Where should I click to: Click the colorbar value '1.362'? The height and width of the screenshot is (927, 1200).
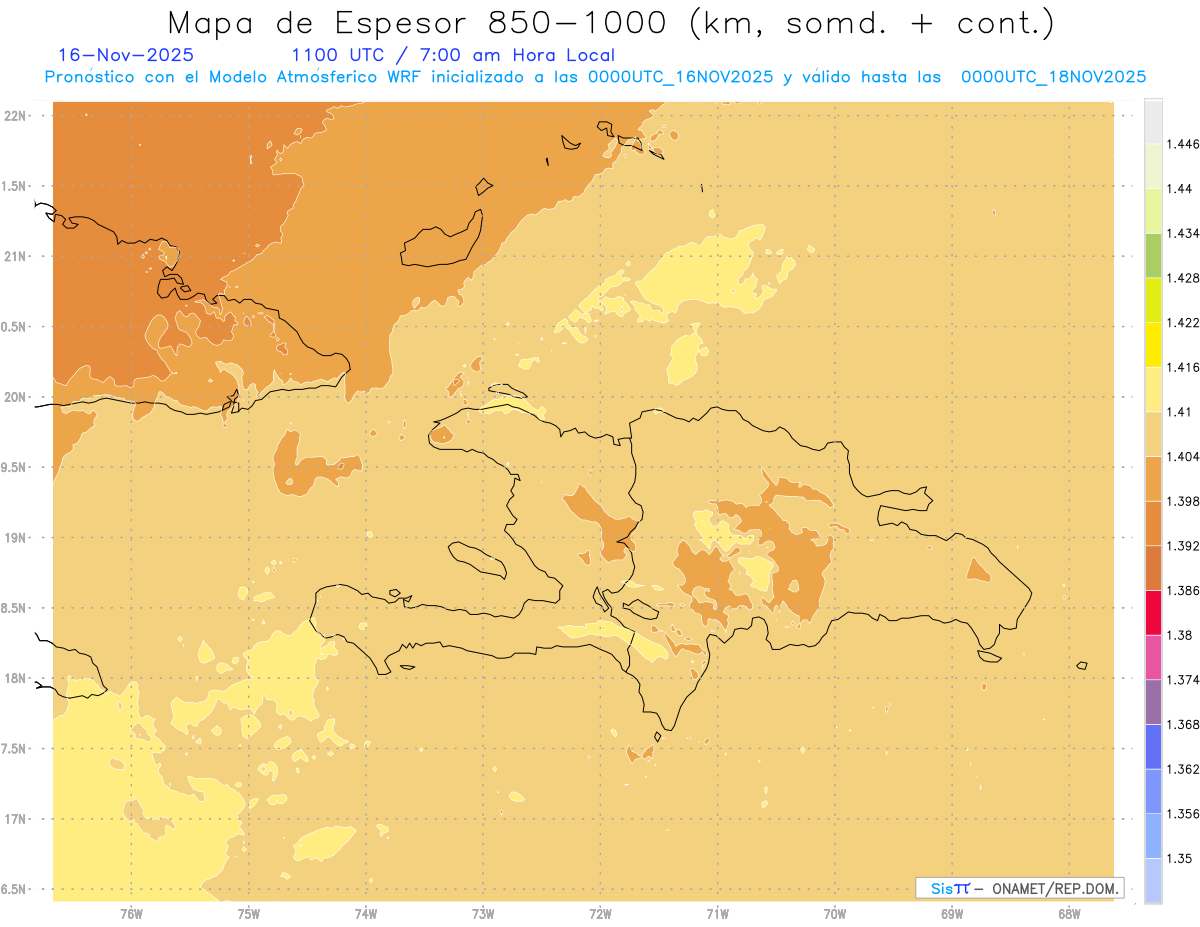coord(1183,769)
